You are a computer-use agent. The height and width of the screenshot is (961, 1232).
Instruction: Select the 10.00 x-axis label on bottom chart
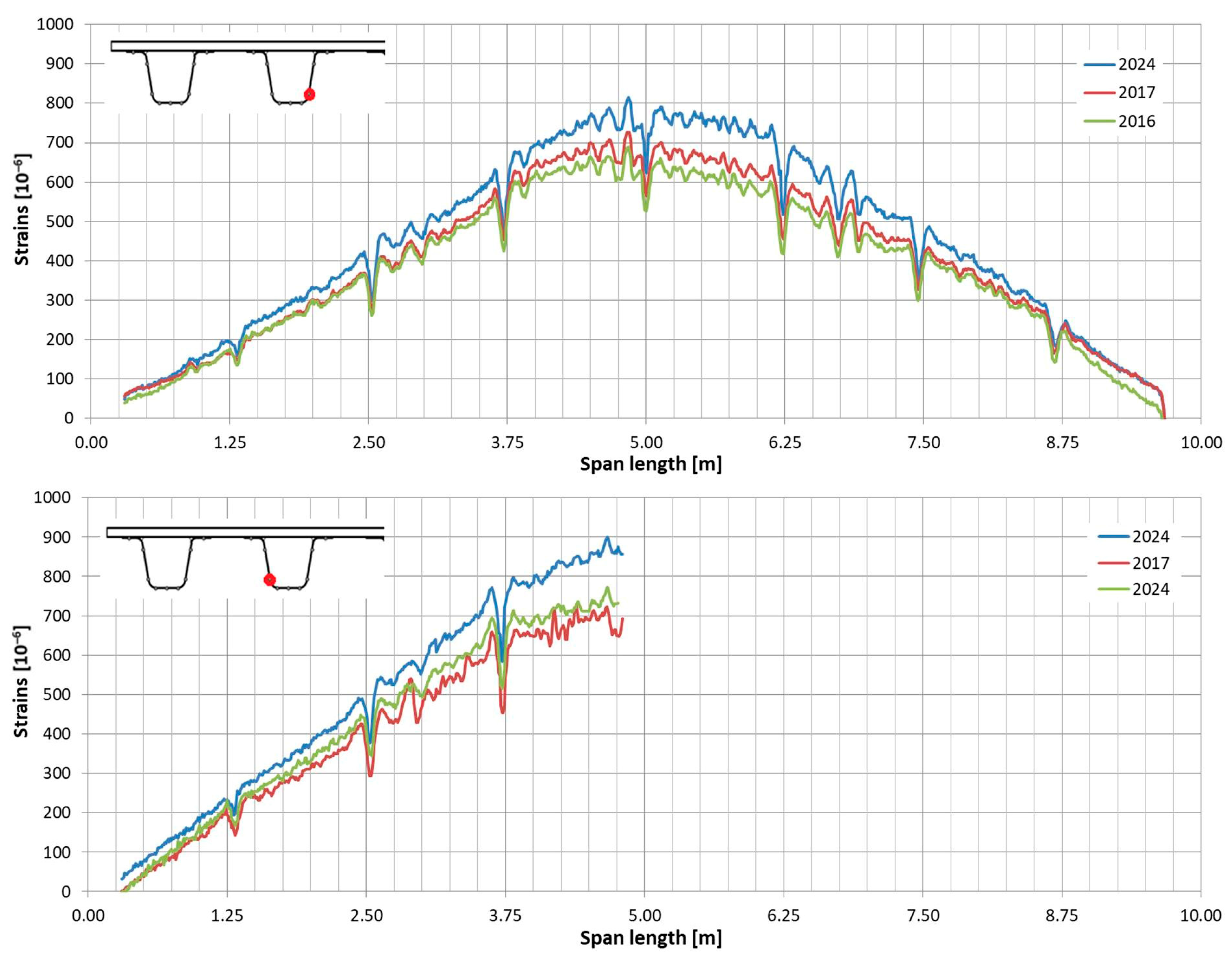tap(1201, 915)
